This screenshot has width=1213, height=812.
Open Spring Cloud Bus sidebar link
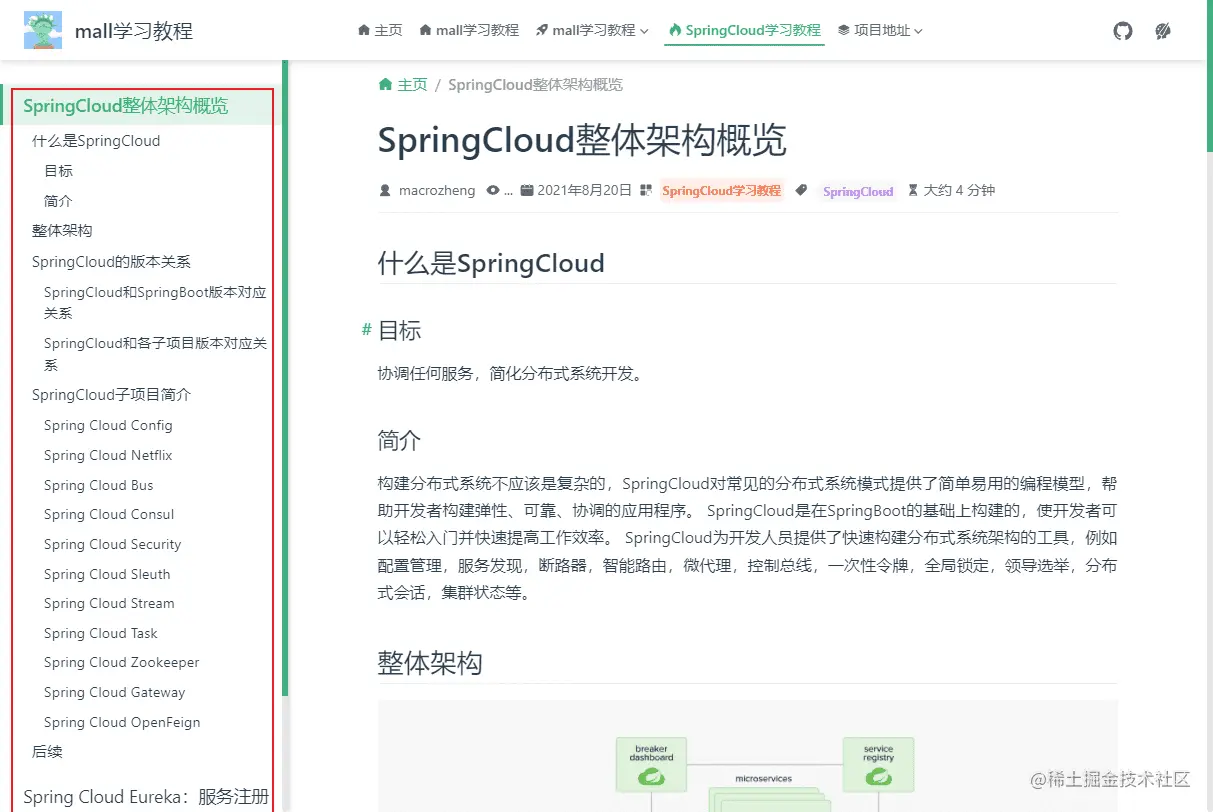point(99,485)
